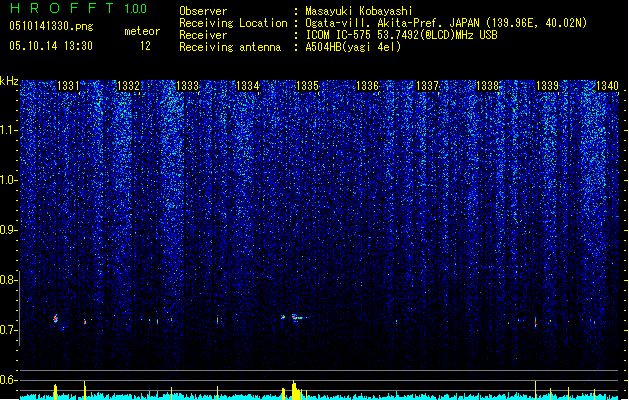This screenshot has height=400, width=629.
Task: Click the 0.6 kHz axis label
Action: point(8,380)
